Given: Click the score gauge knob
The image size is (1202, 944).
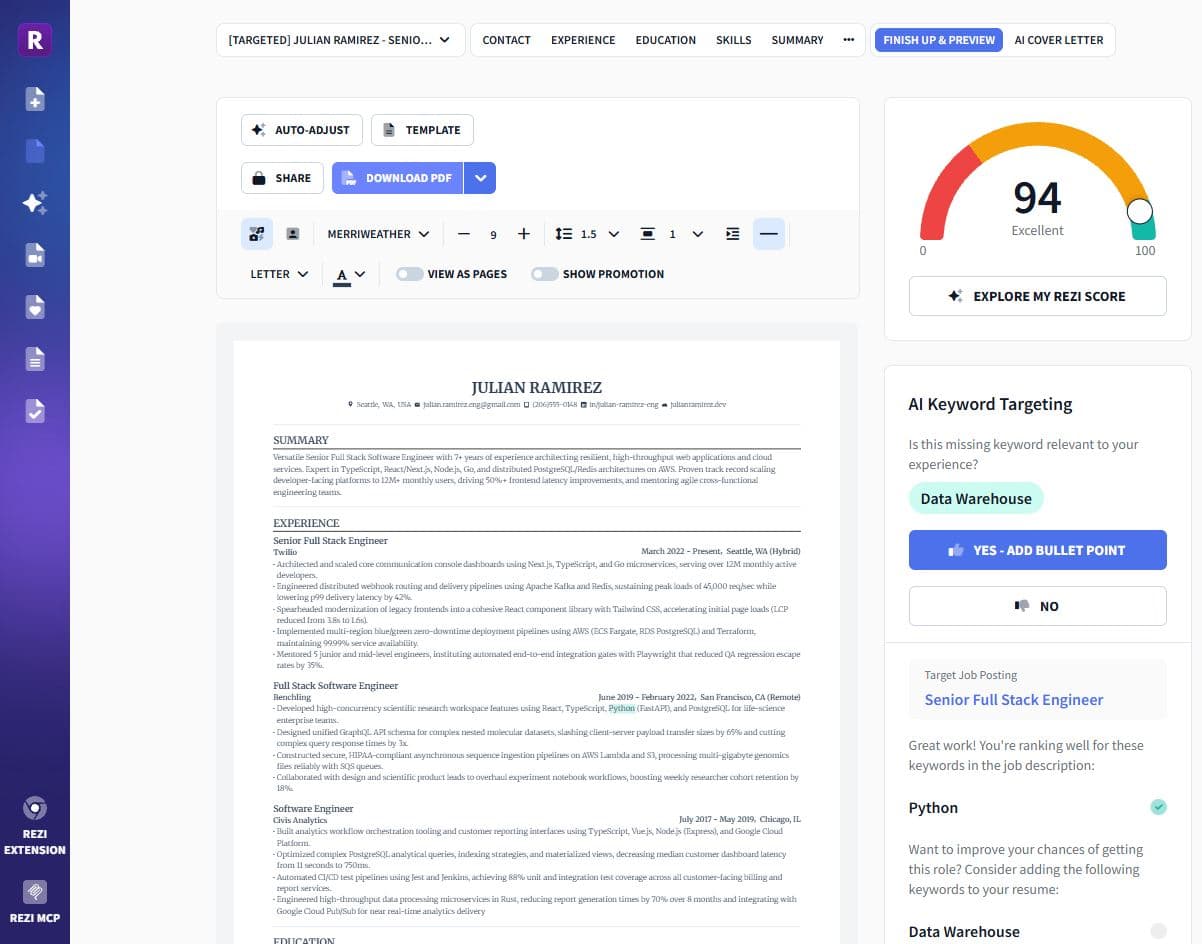Looking at the screenshot, I should 1139,212.
